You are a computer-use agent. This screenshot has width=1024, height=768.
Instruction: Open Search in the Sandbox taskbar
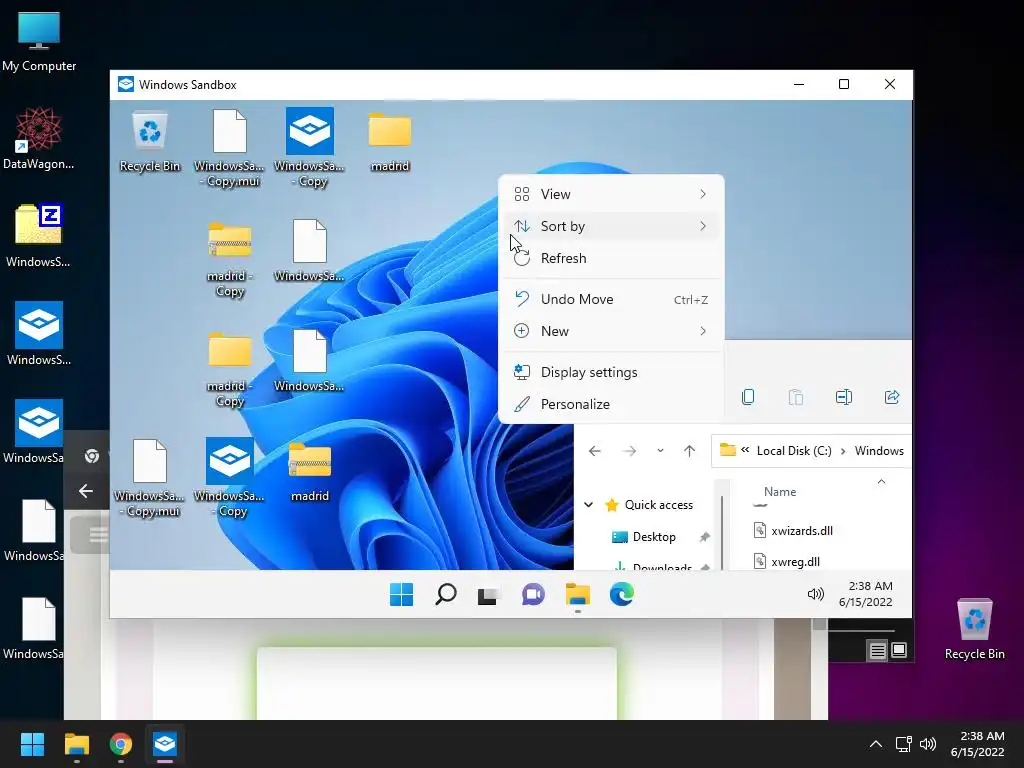click(x=445, y=594)
